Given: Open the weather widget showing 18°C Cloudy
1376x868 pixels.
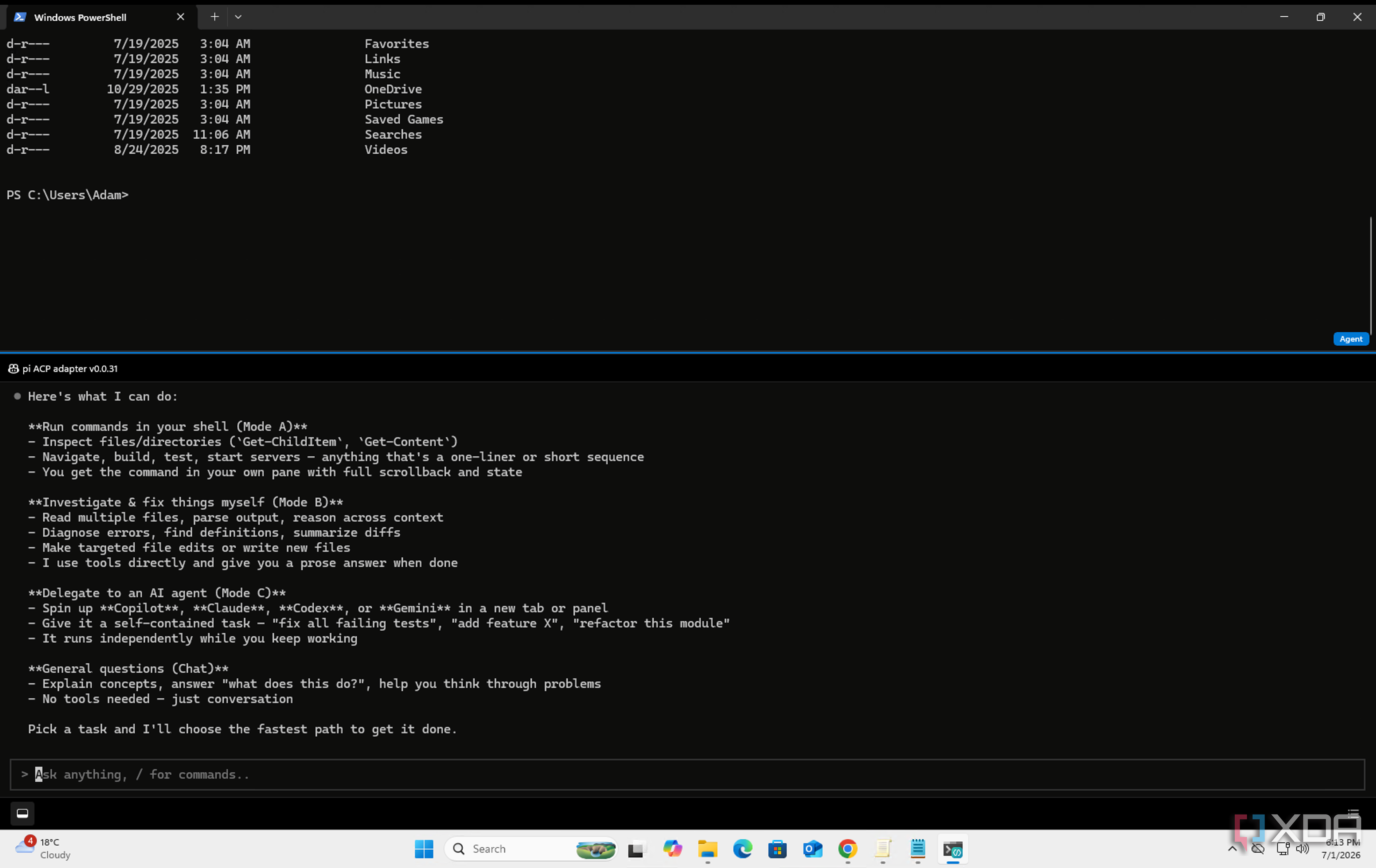Looking at the screenshot, I should pos(43,848).
